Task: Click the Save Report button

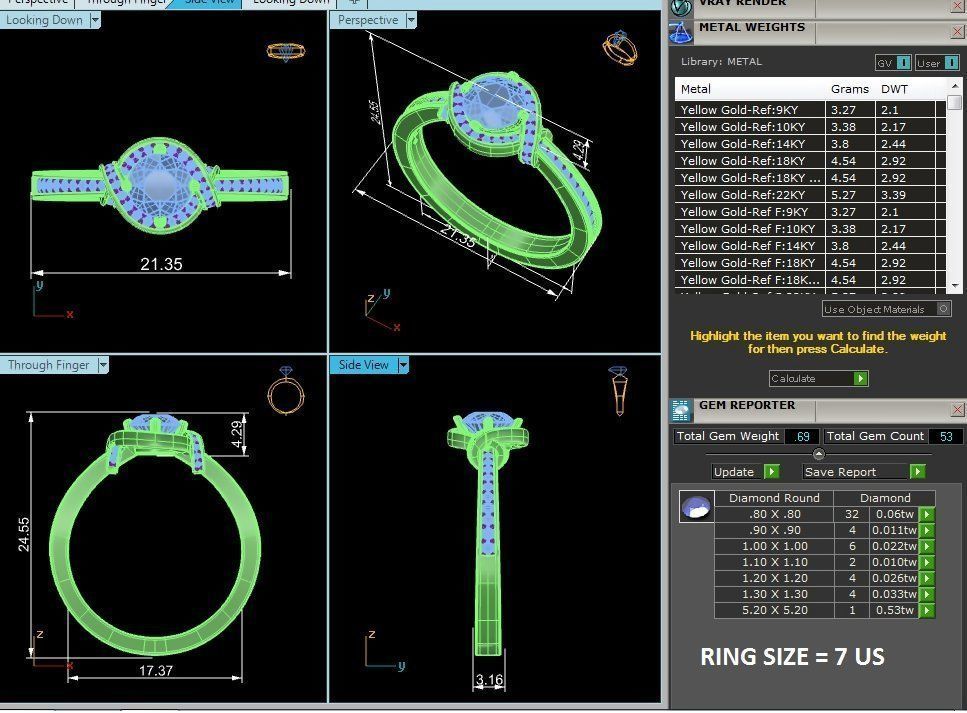Action: (864, 472)
